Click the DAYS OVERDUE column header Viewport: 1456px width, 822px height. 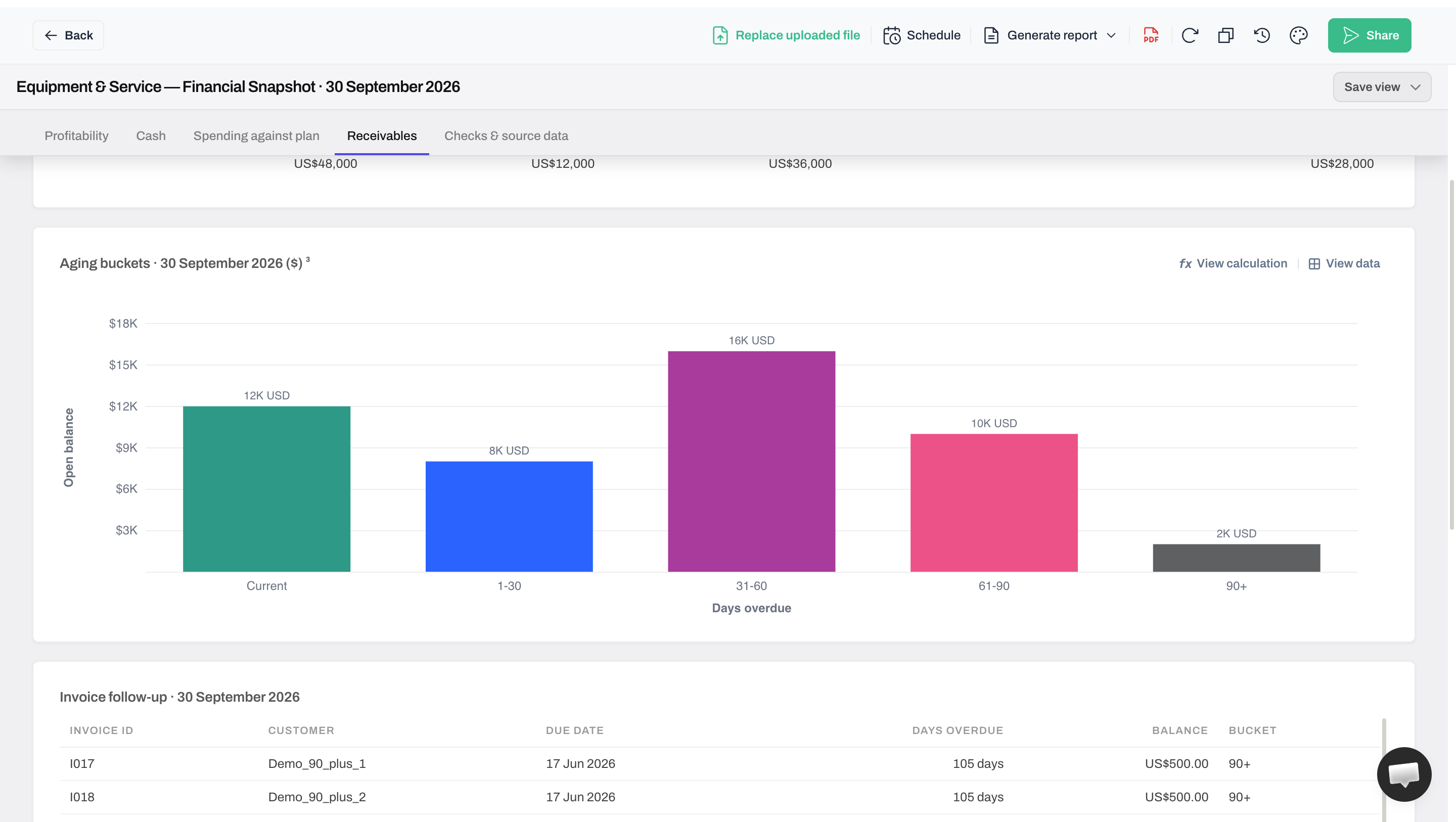point(958,730)
